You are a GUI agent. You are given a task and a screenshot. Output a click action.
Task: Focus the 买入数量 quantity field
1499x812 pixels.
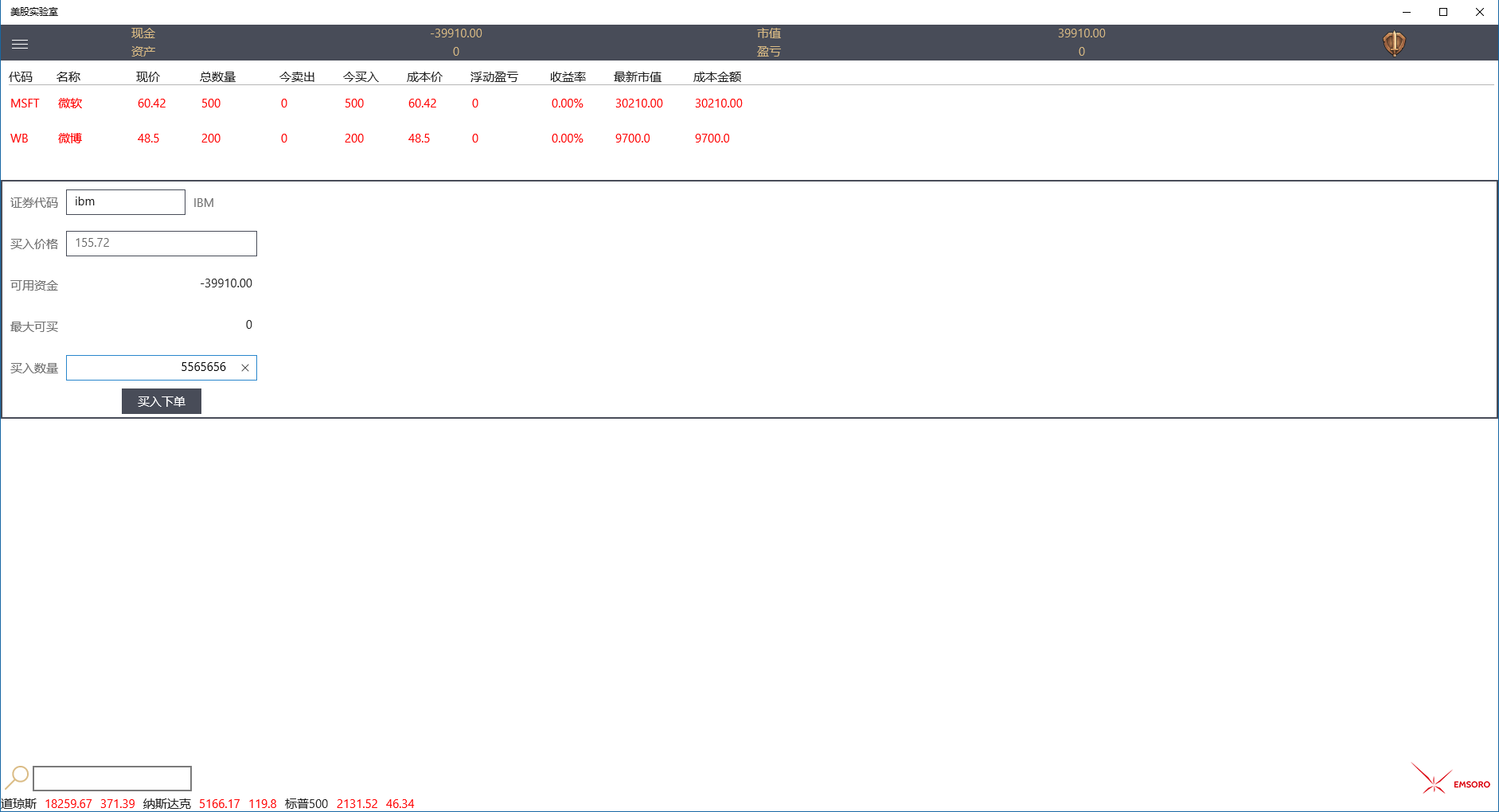pyautogui.click(x=162, y=368)
